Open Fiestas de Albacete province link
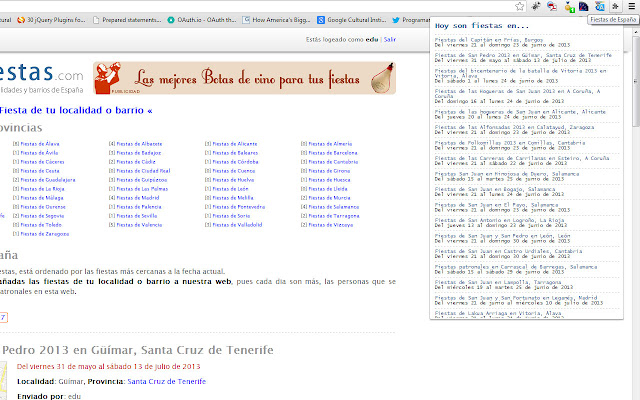 point(139,144)
